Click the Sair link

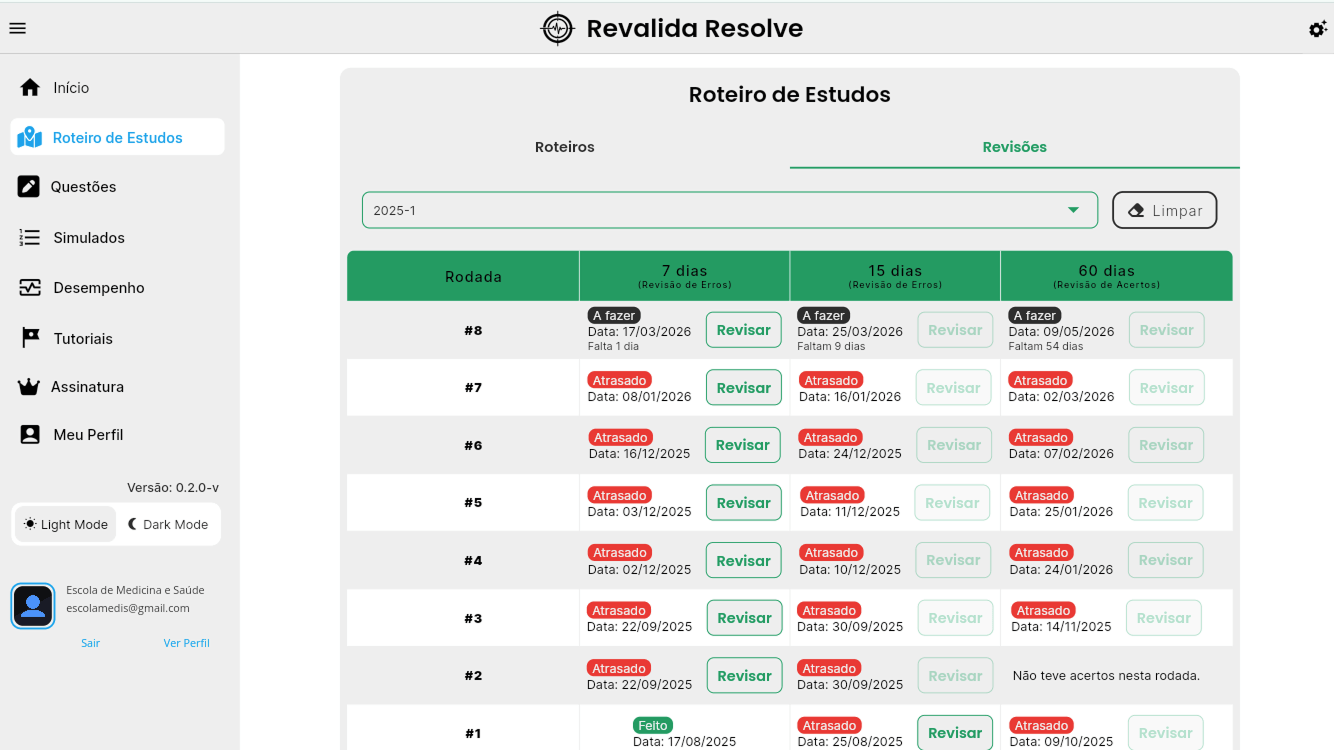coord(90,643)
